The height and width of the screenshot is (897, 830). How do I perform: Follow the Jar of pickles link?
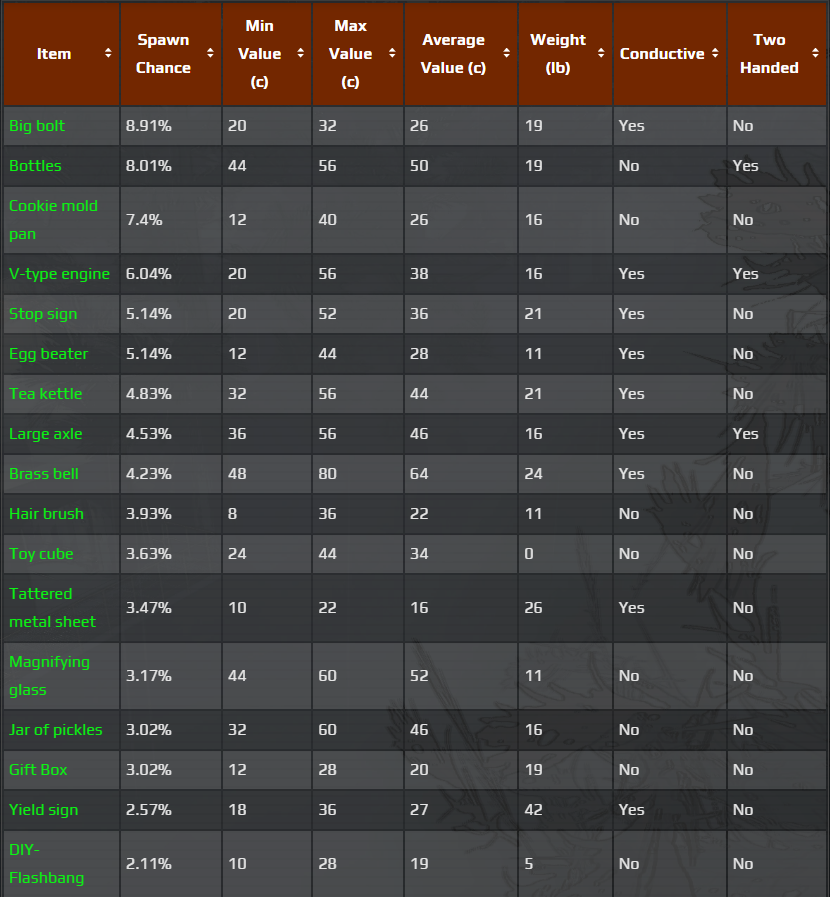click(x=55, y=730)
